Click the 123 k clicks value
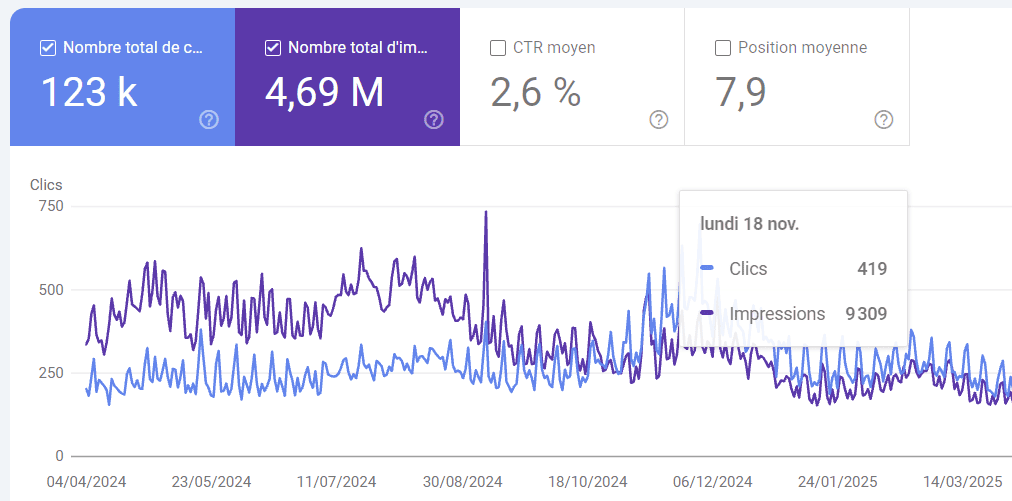1012x501 pixels. point(89,92)
